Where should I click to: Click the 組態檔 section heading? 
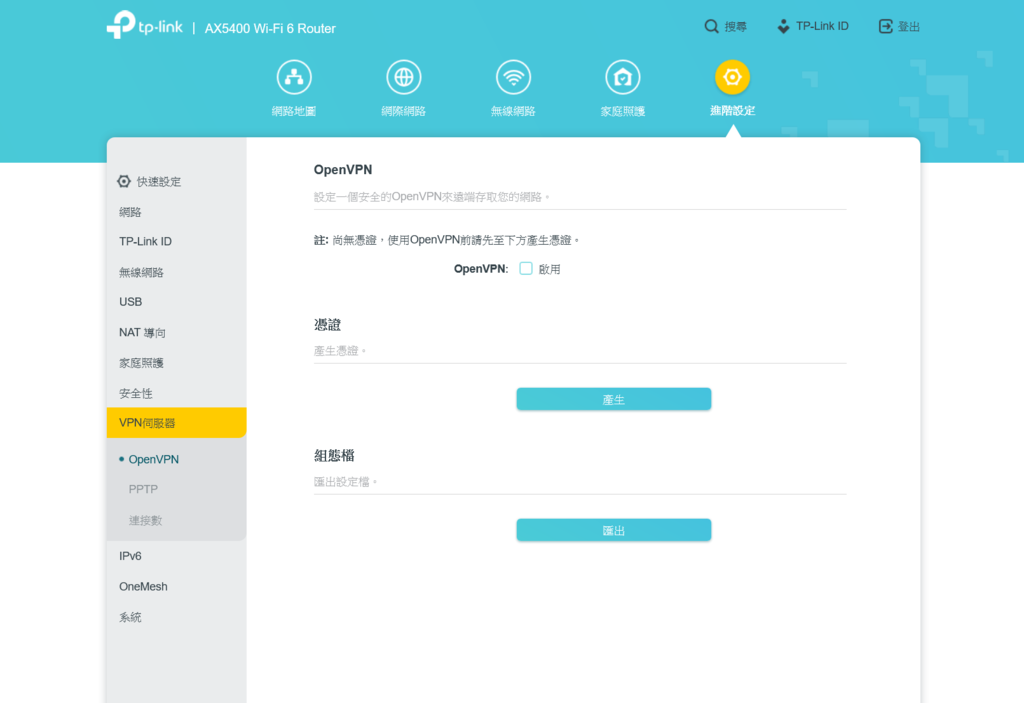[x=334, y=455]
